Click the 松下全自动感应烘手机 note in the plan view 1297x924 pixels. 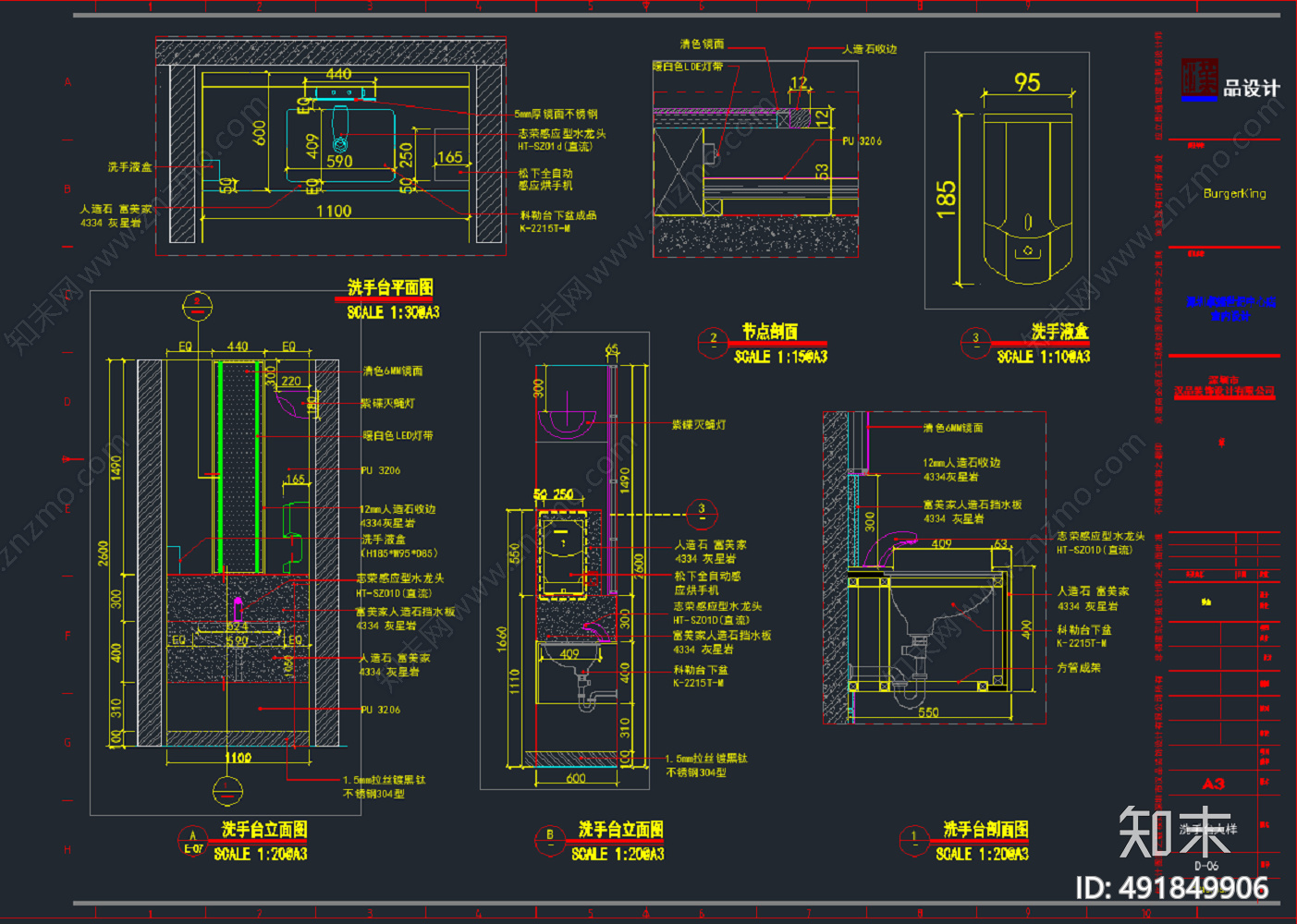click(x=545, y=179)
